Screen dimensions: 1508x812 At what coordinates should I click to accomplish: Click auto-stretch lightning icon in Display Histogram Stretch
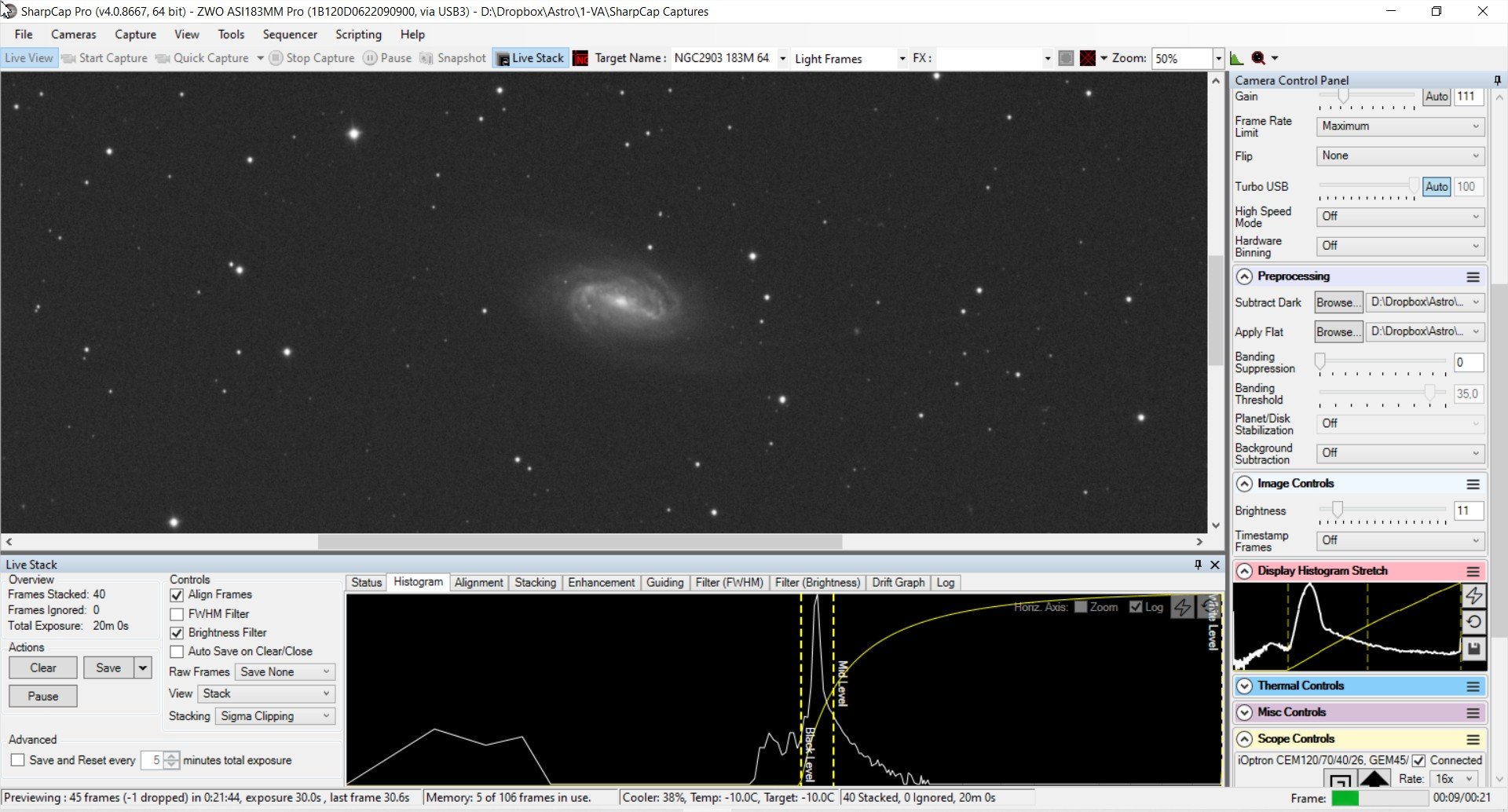(x=1474, y=595)
